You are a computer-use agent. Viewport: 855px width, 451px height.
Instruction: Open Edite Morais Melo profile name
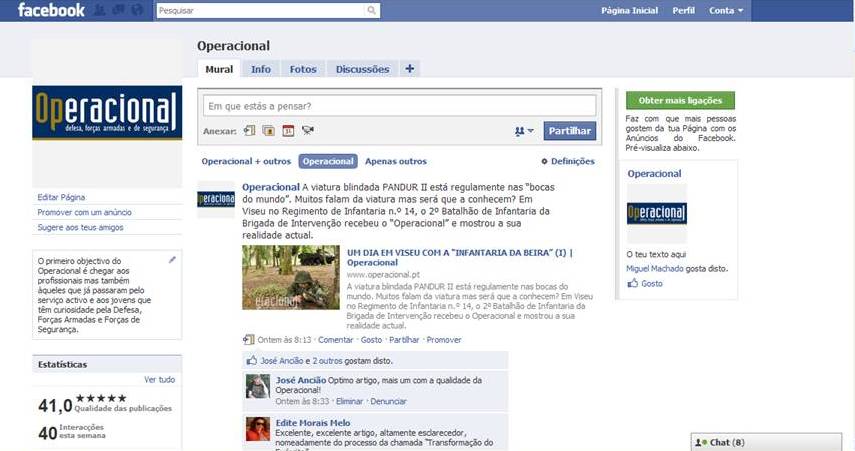click(x=313, y=423)
